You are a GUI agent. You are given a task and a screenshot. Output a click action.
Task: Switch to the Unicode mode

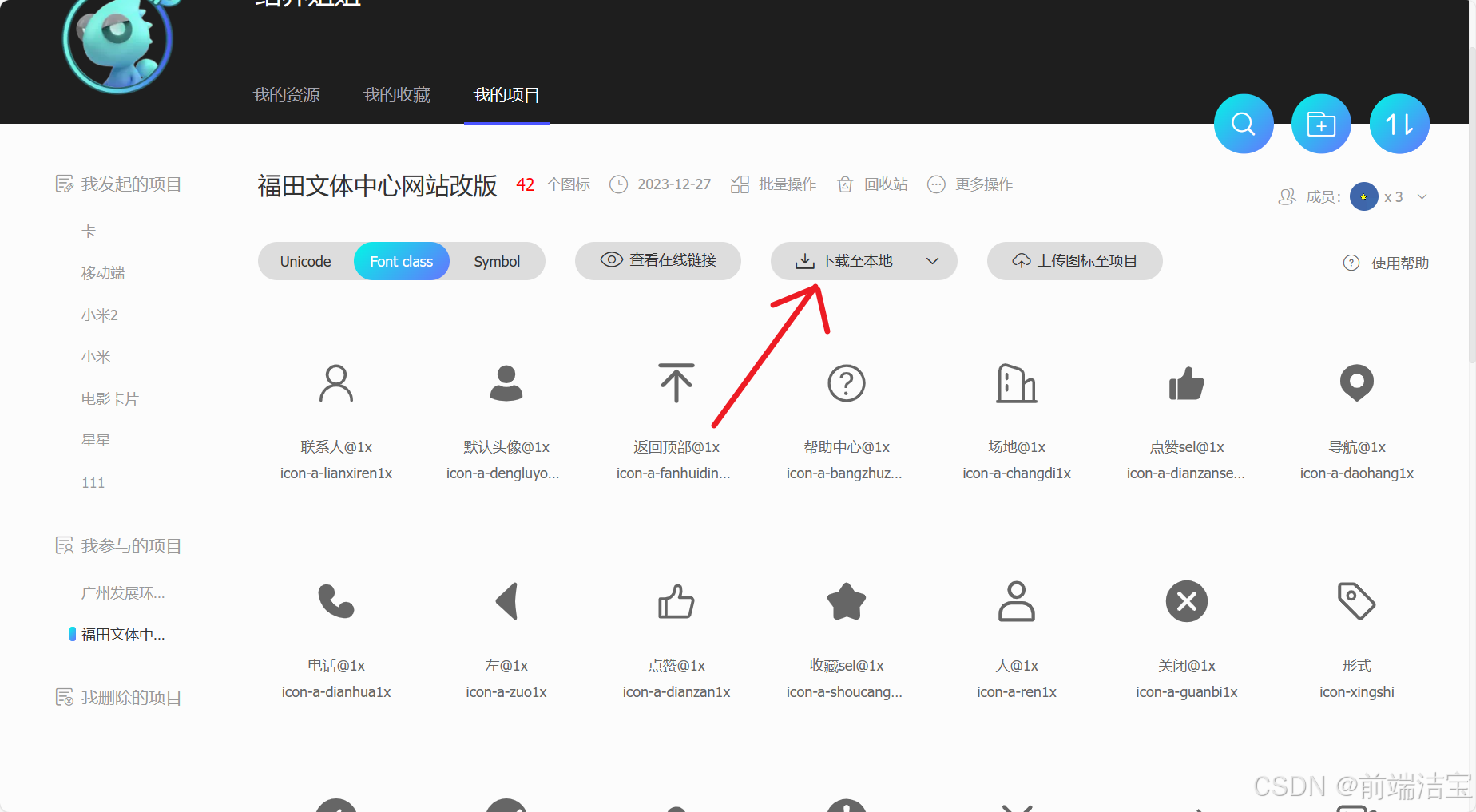click(x=306, y=261)
